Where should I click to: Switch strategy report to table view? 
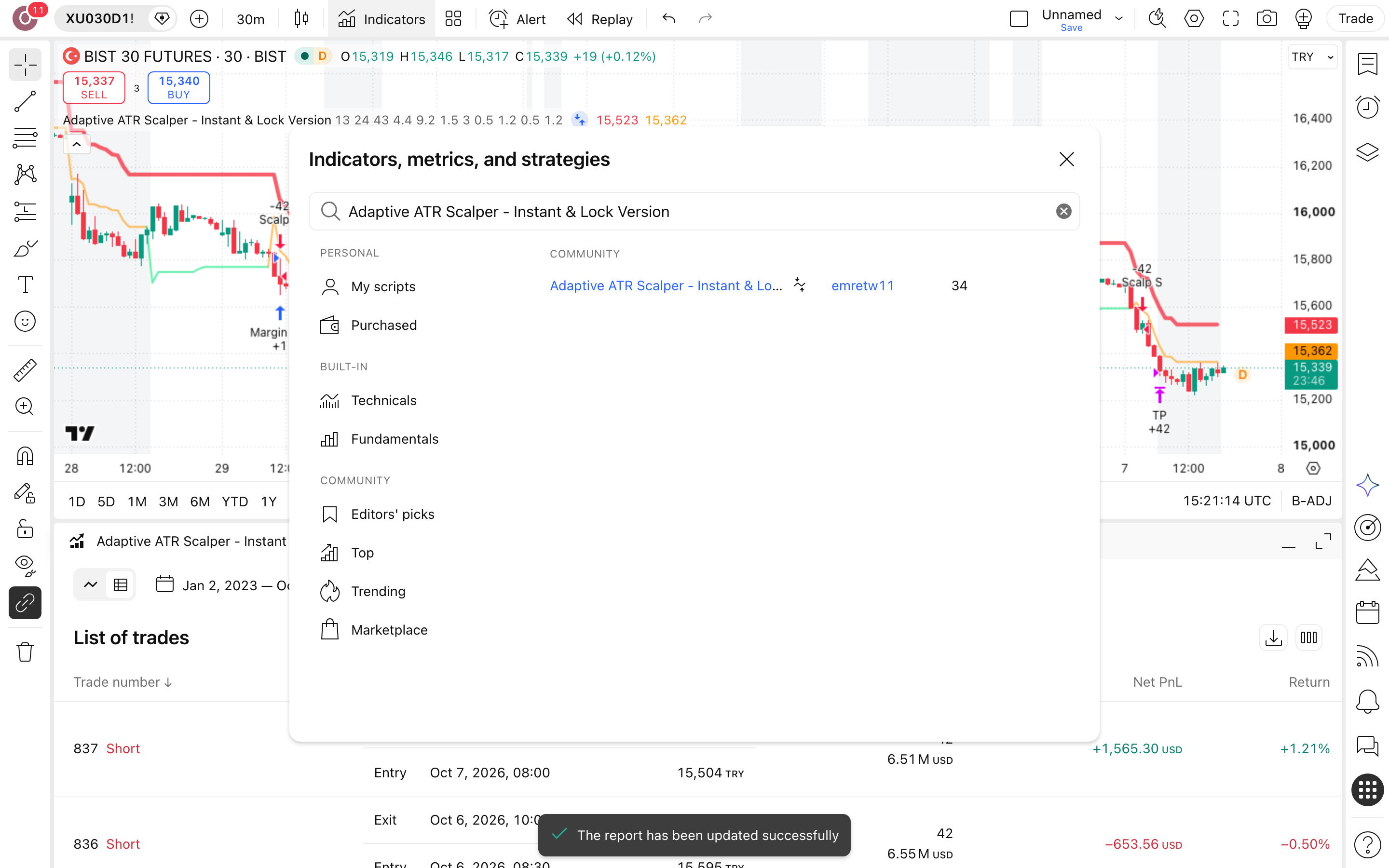121,585
